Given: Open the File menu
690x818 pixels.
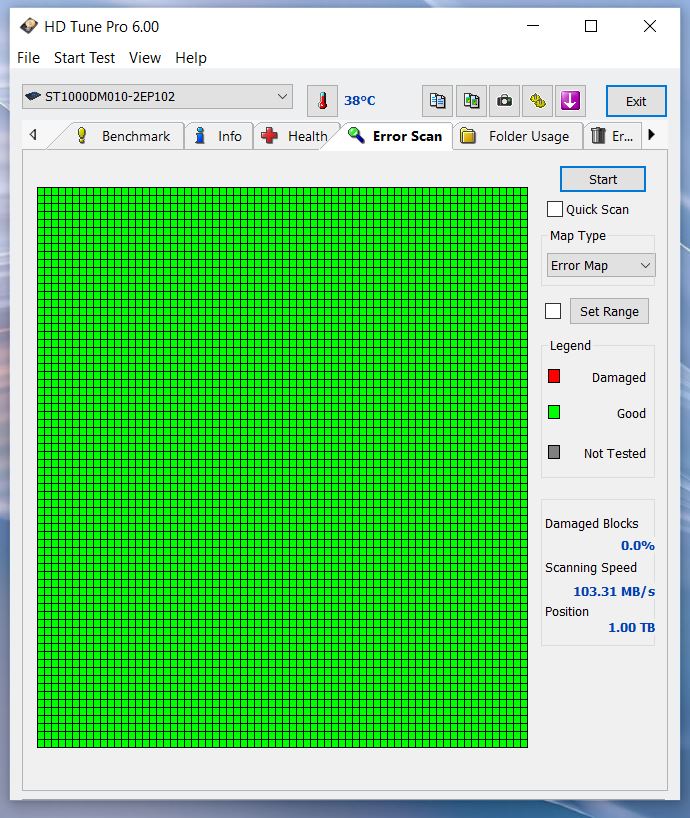Looking at the screenshot, I should [28, 58].
